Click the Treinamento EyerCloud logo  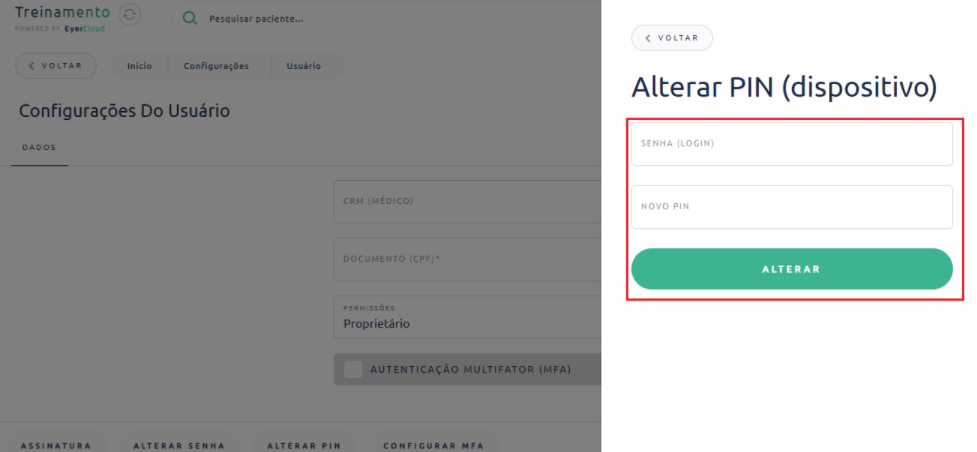coord(62,17)
